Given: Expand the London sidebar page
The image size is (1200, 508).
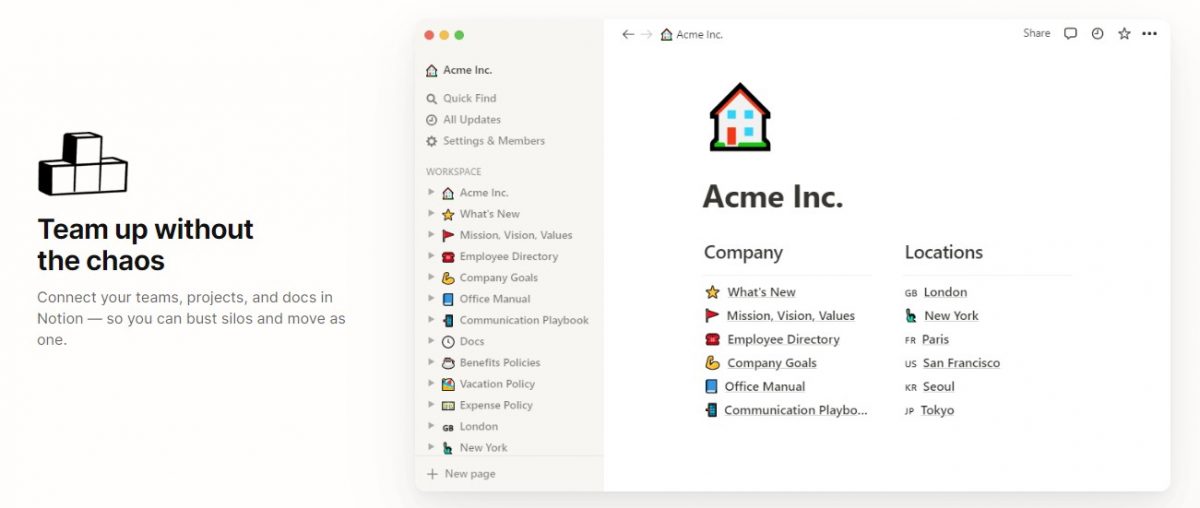Looking at the screenshot, I should point(431,426).
